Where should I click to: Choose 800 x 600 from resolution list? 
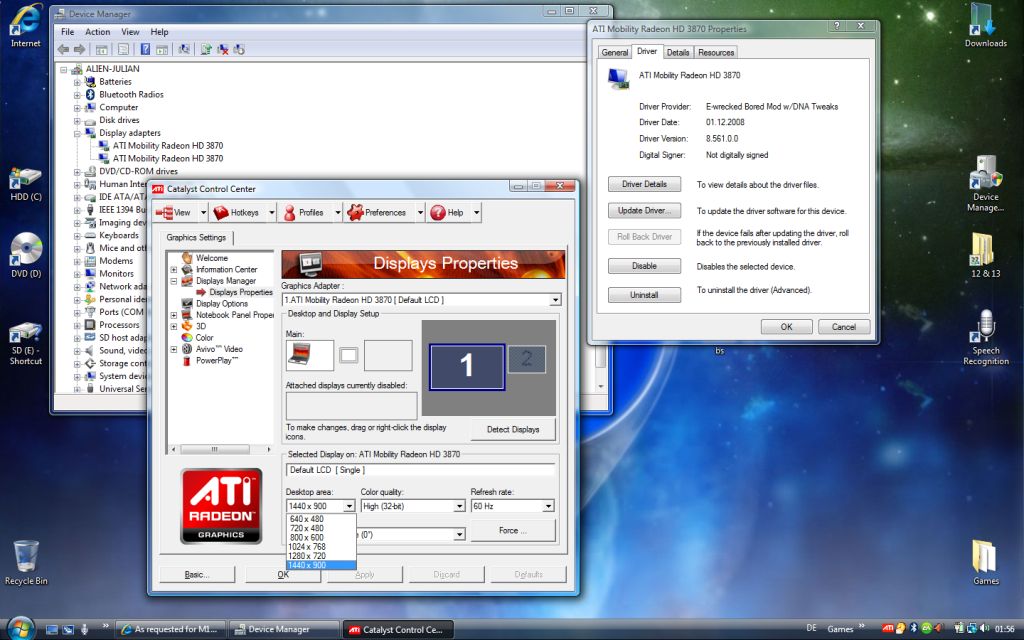[x=321, y=537]
